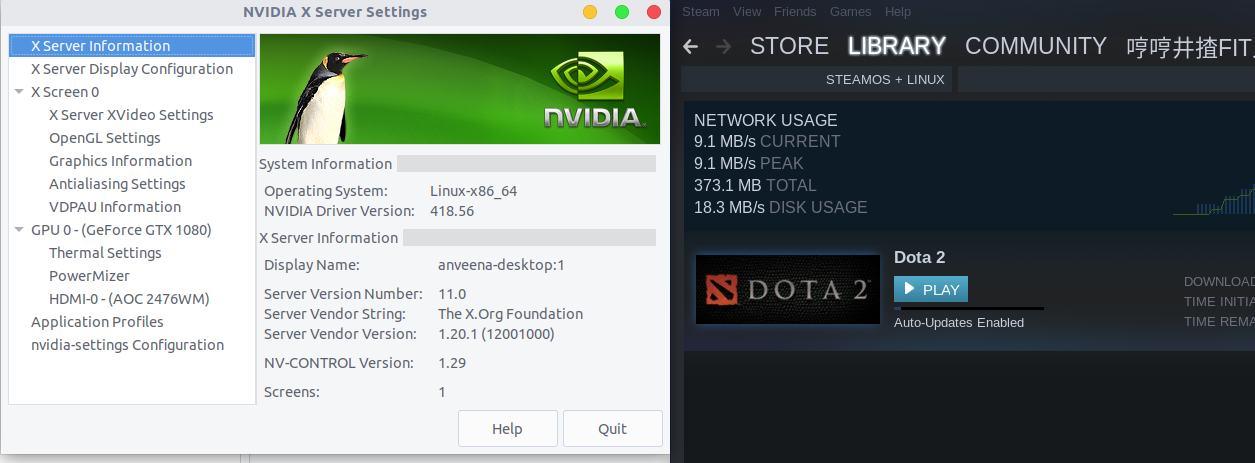Click the Server Version Number value 11.0
Screen dimensions: 1255x463
coord(452,294)
